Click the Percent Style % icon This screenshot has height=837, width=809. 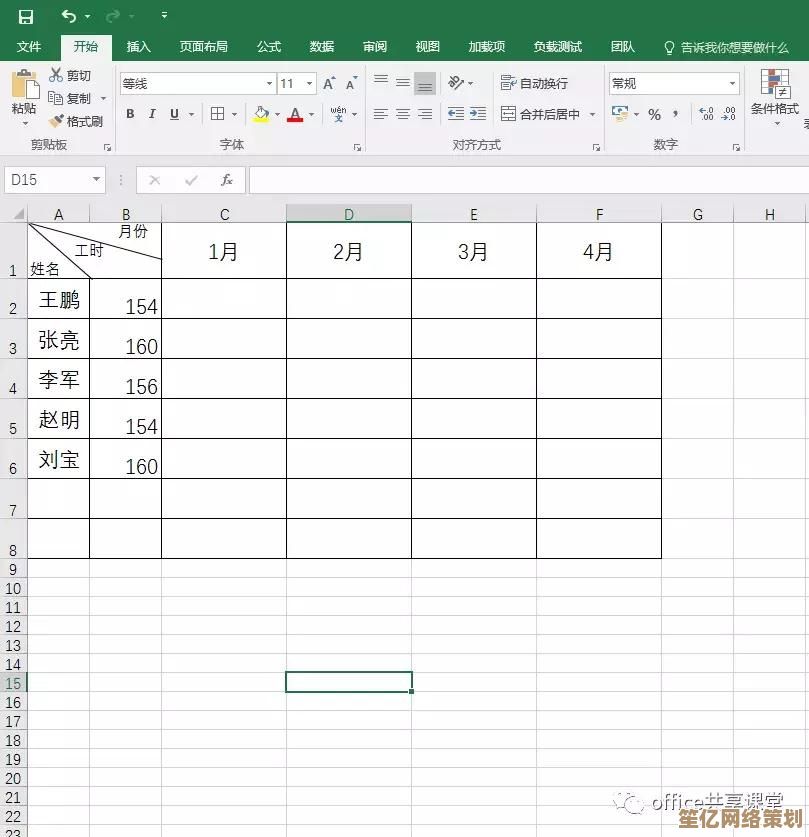(655, 113)
